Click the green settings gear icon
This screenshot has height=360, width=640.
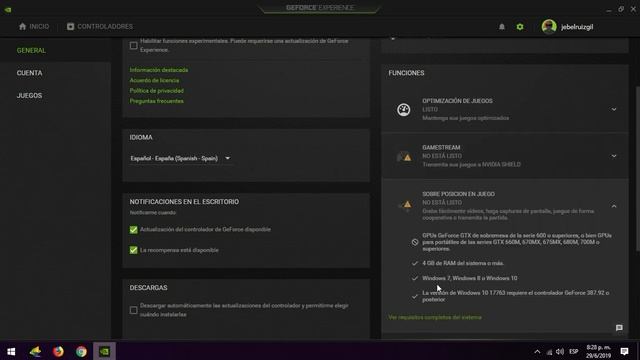point(520,27)
